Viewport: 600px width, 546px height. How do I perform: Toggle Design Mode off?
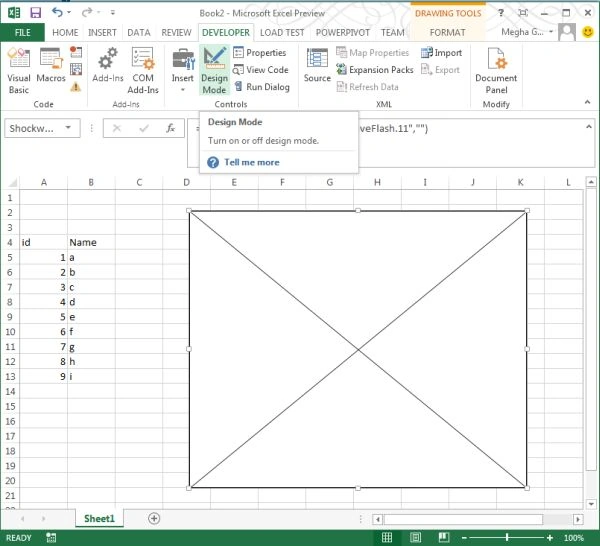click(x=214, y=71)
